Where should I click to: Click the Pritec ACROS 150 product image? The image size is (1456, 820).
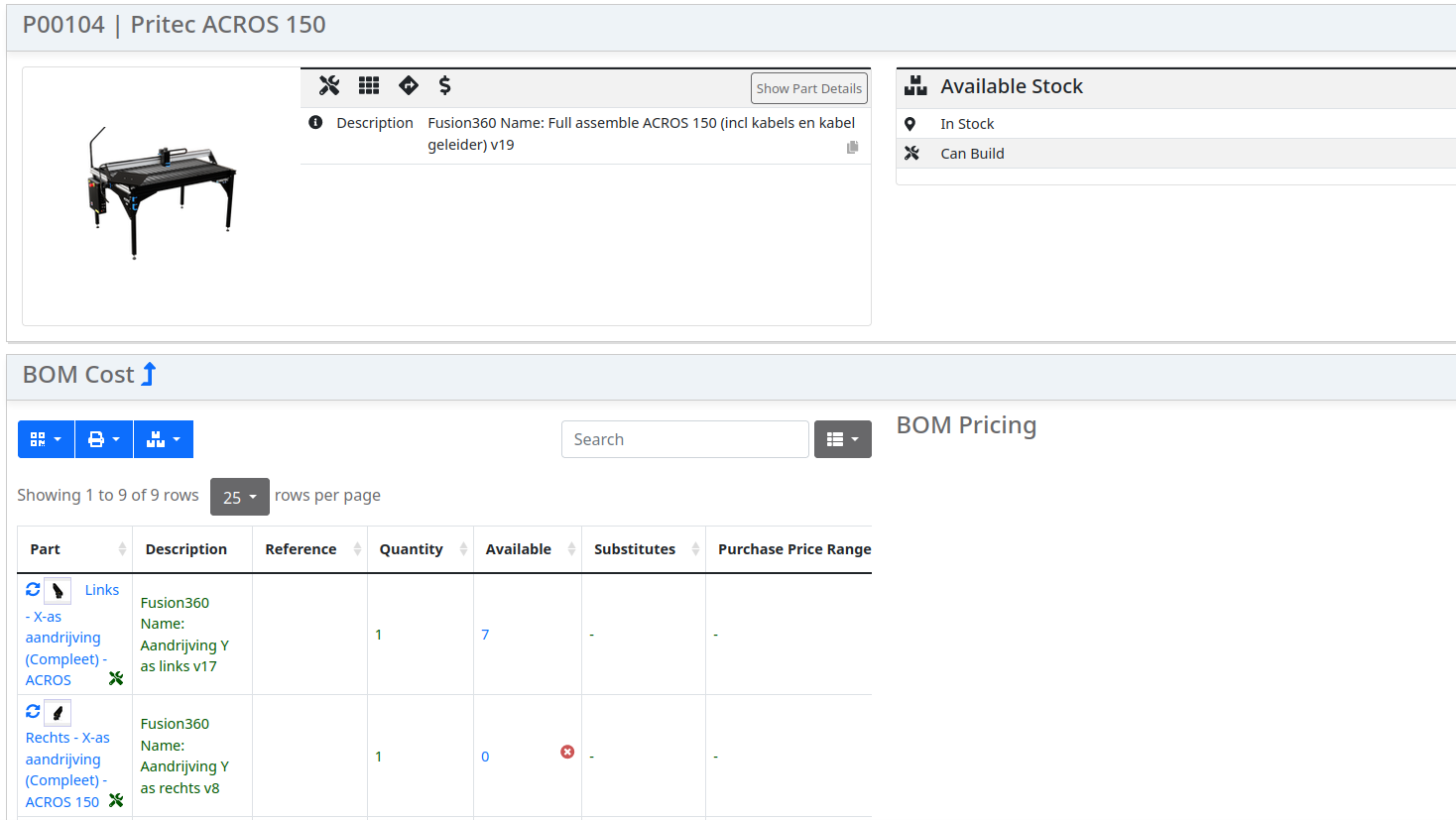coord(163,193)
